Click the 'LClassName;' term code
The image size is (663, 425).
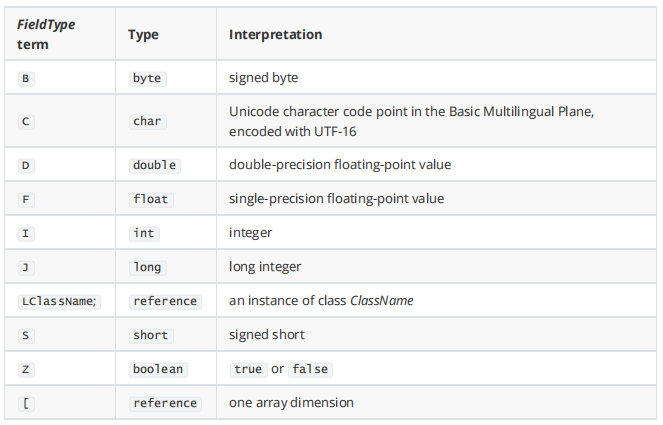point(59,301)
